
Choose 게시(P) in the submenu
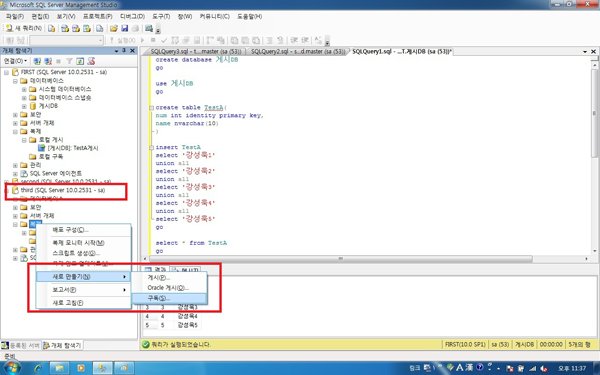coord(169,277)
